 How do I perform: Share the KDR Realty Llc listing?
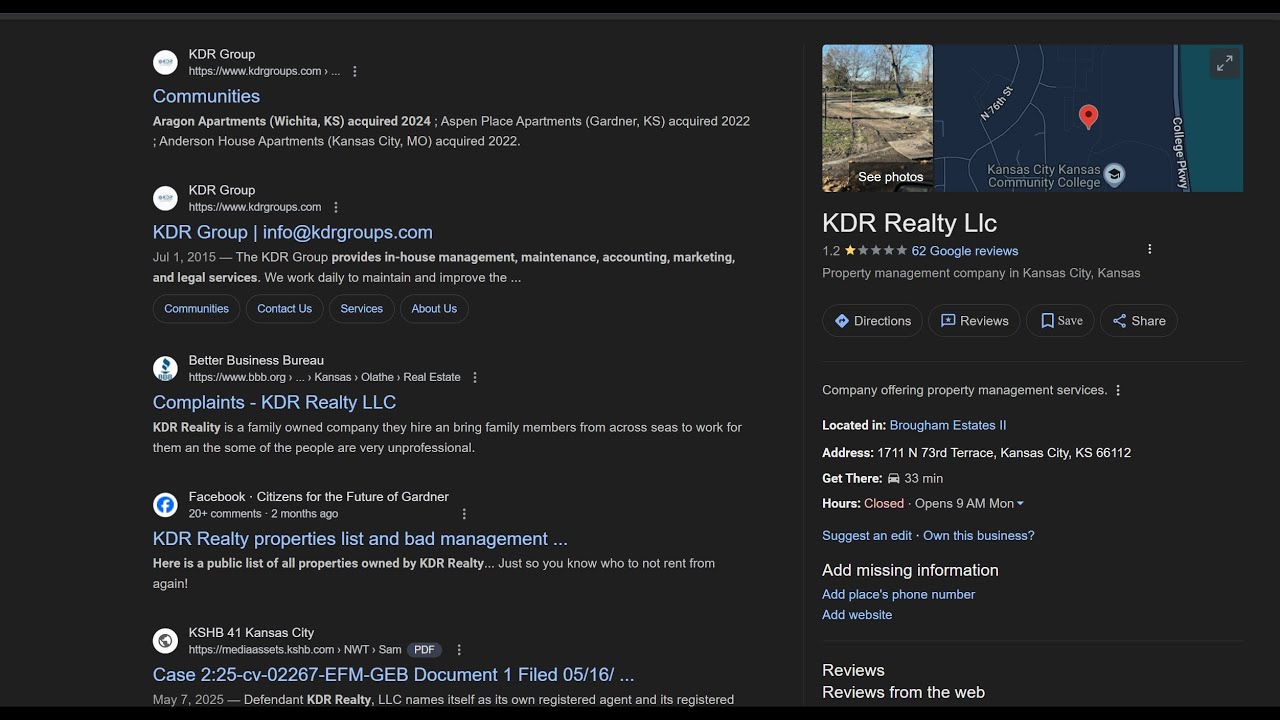(1139, 321)
